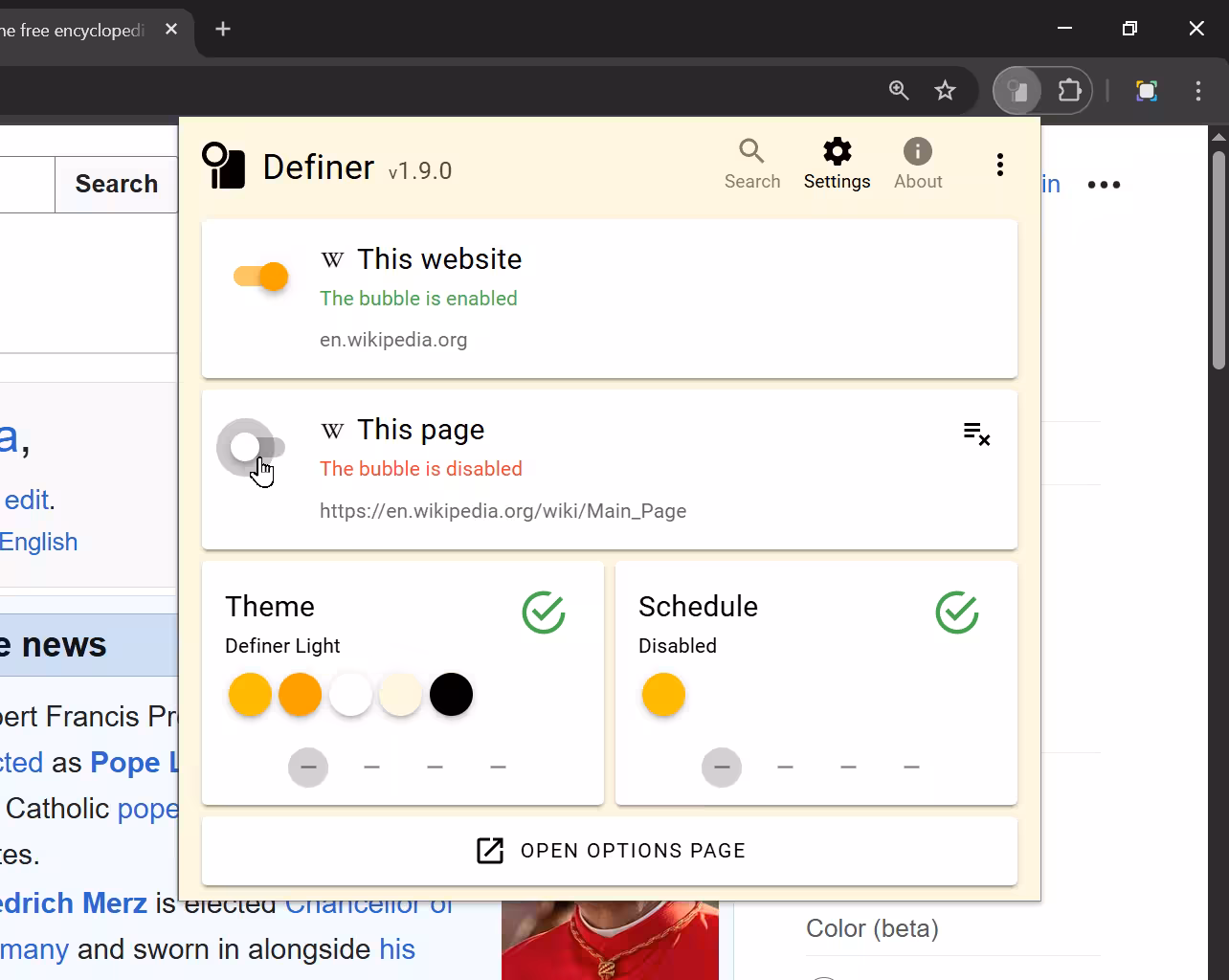This screenshot has width=1229, height=980.
Task: Open the Chrome Extensions puzzle icon
Action: (x=1069, y=91)
